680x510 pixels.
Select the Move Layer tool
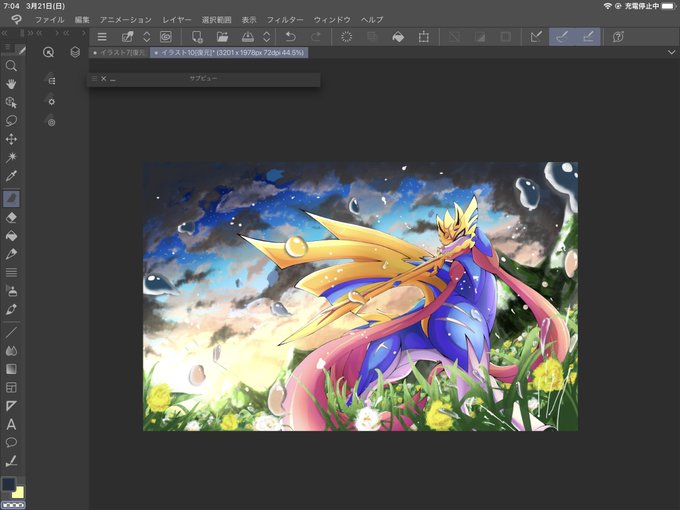point(11,139)
